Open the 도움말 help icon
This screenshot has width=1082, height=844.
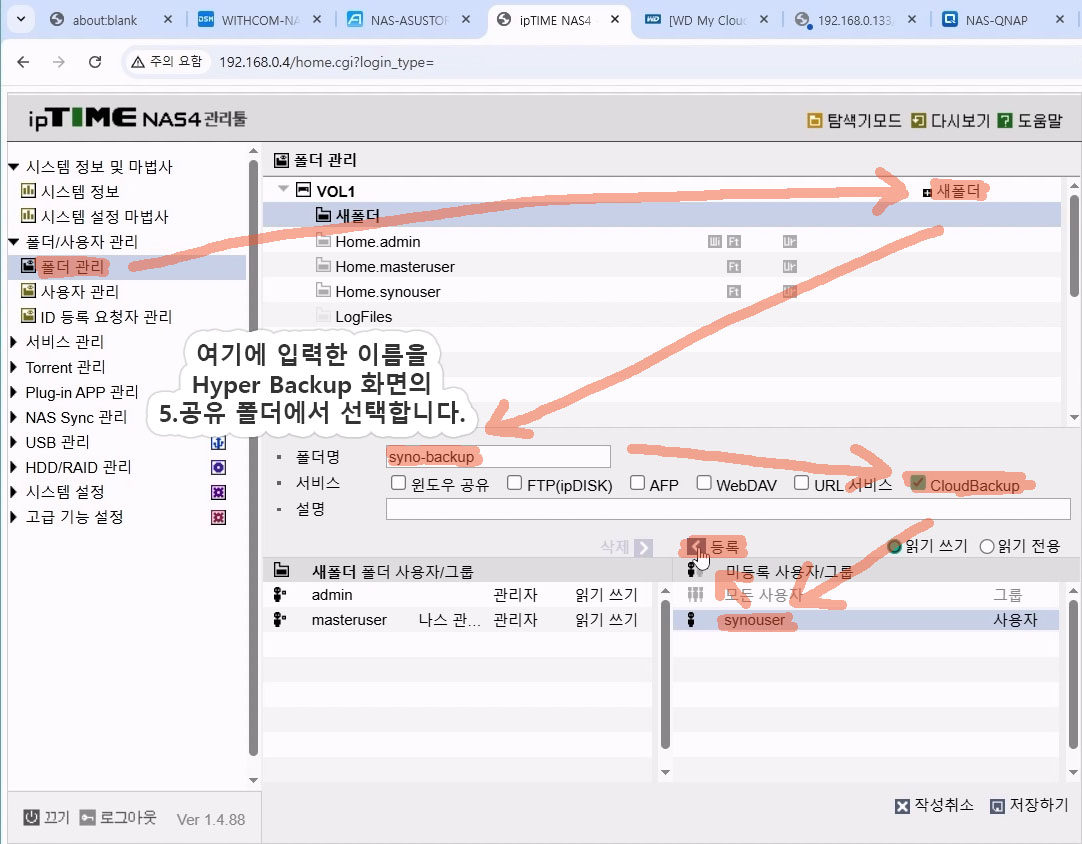click(1005, 121)
